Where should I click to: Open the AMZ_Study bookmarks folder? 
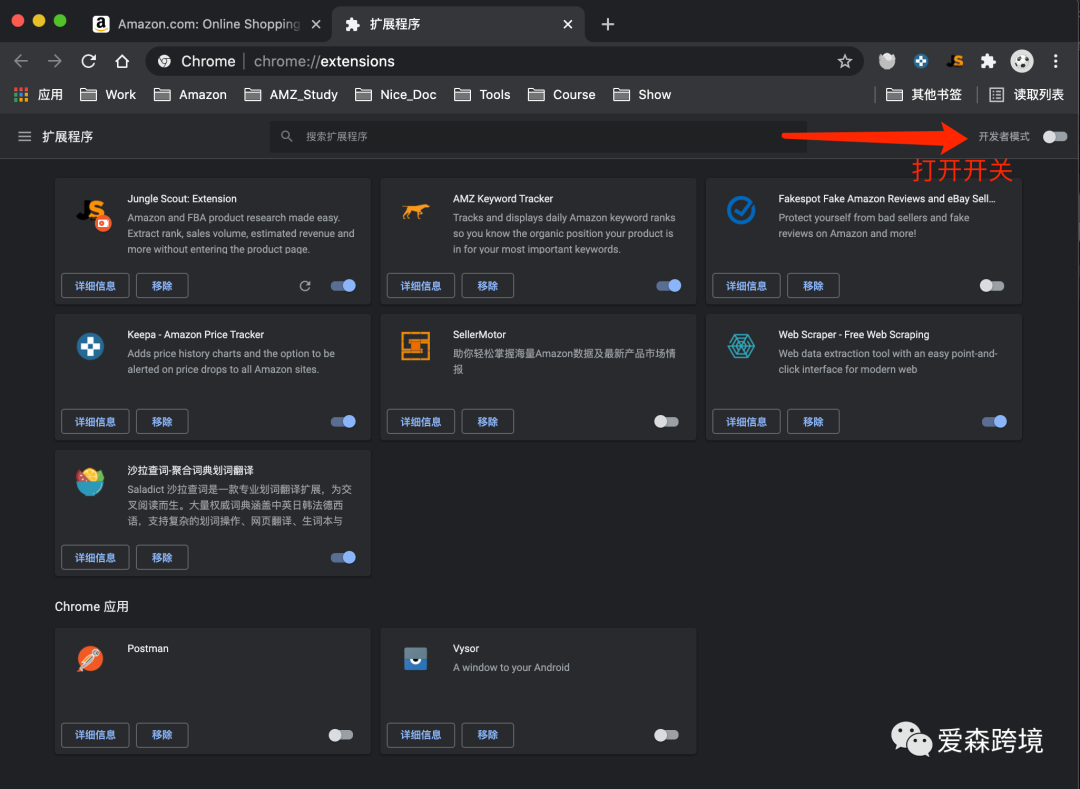point(291,94)
